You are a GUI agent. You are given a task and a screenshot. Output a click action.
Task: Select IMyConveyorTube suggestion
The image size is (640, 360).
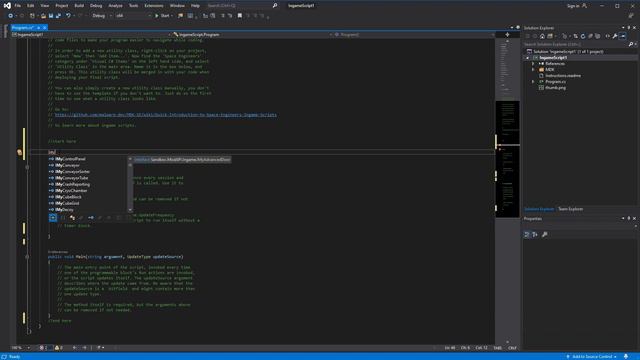71,178
